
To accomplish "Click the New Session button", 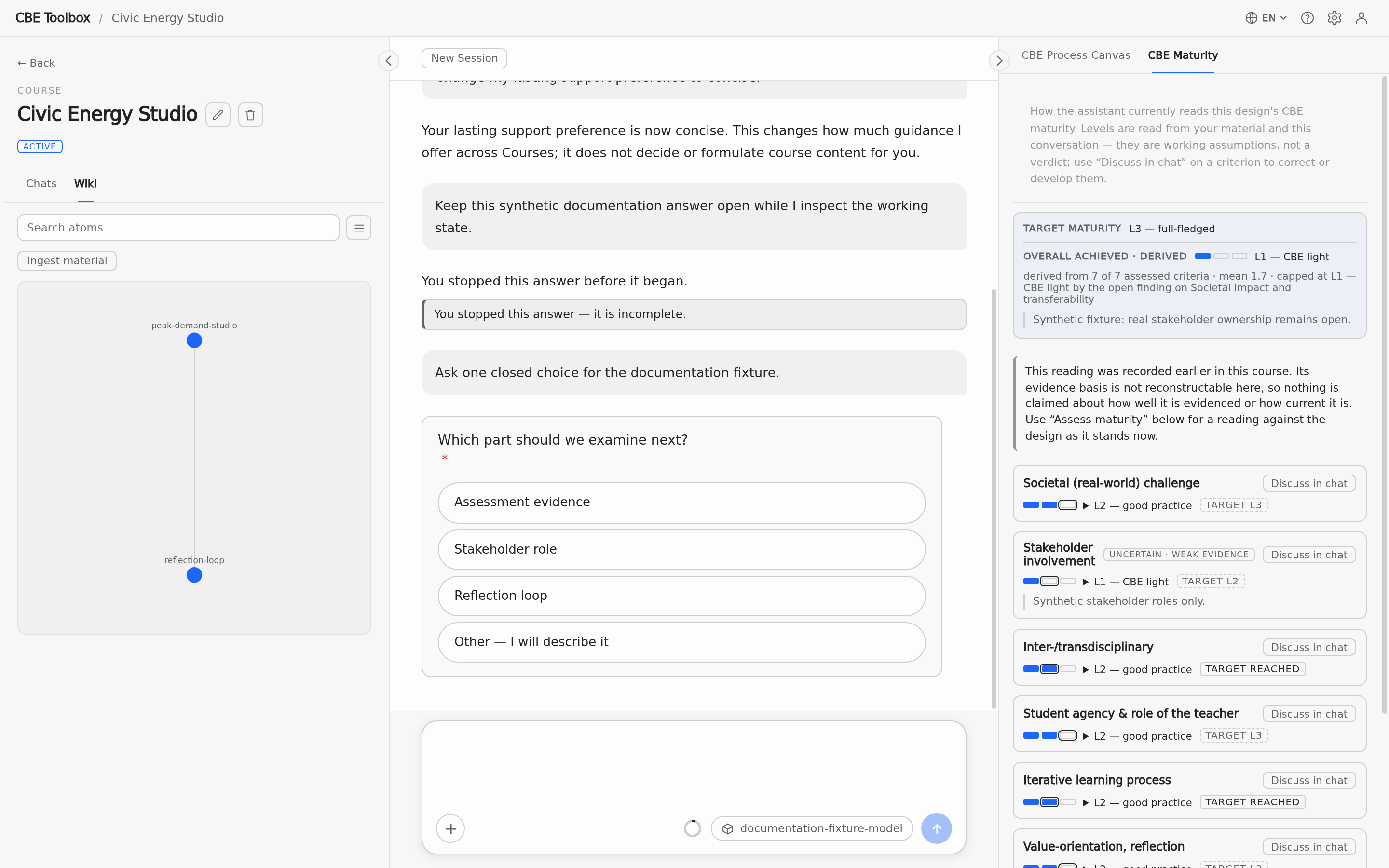I will coord(464,58).
